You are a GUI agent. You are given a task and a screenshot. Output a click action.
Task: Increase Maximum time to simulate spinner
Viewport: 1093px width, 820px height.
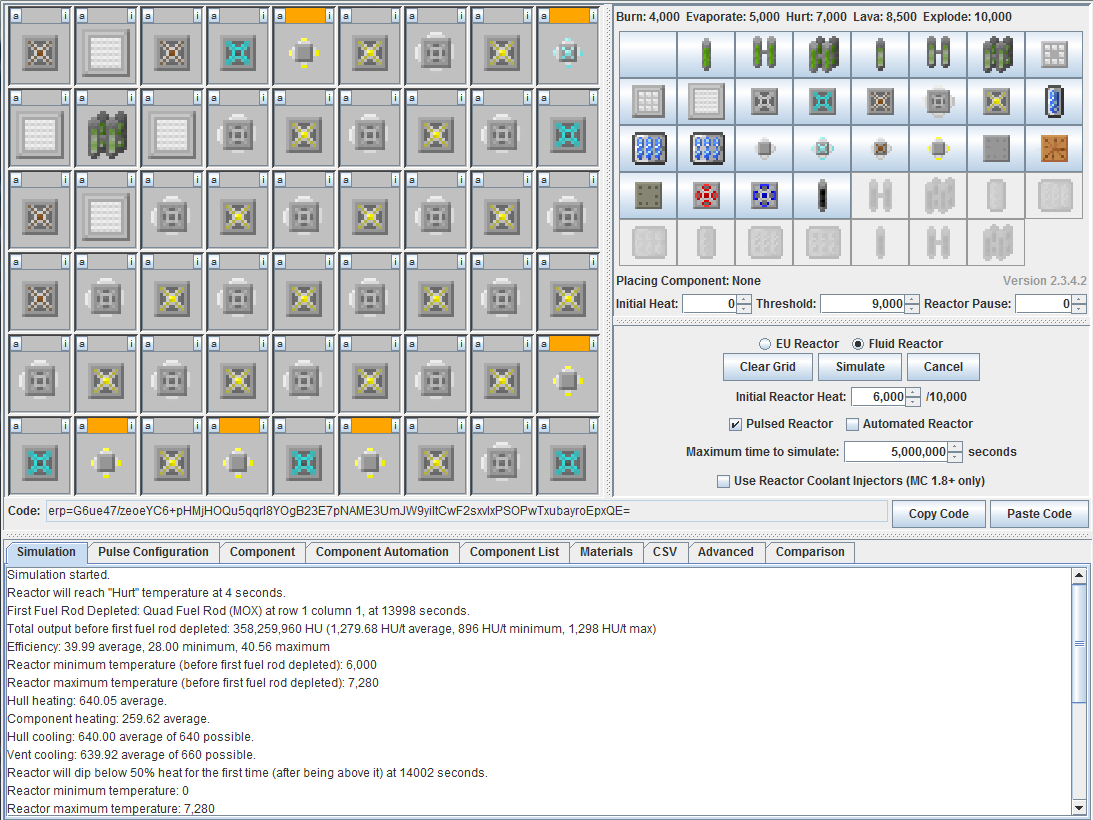pos(955,447)
